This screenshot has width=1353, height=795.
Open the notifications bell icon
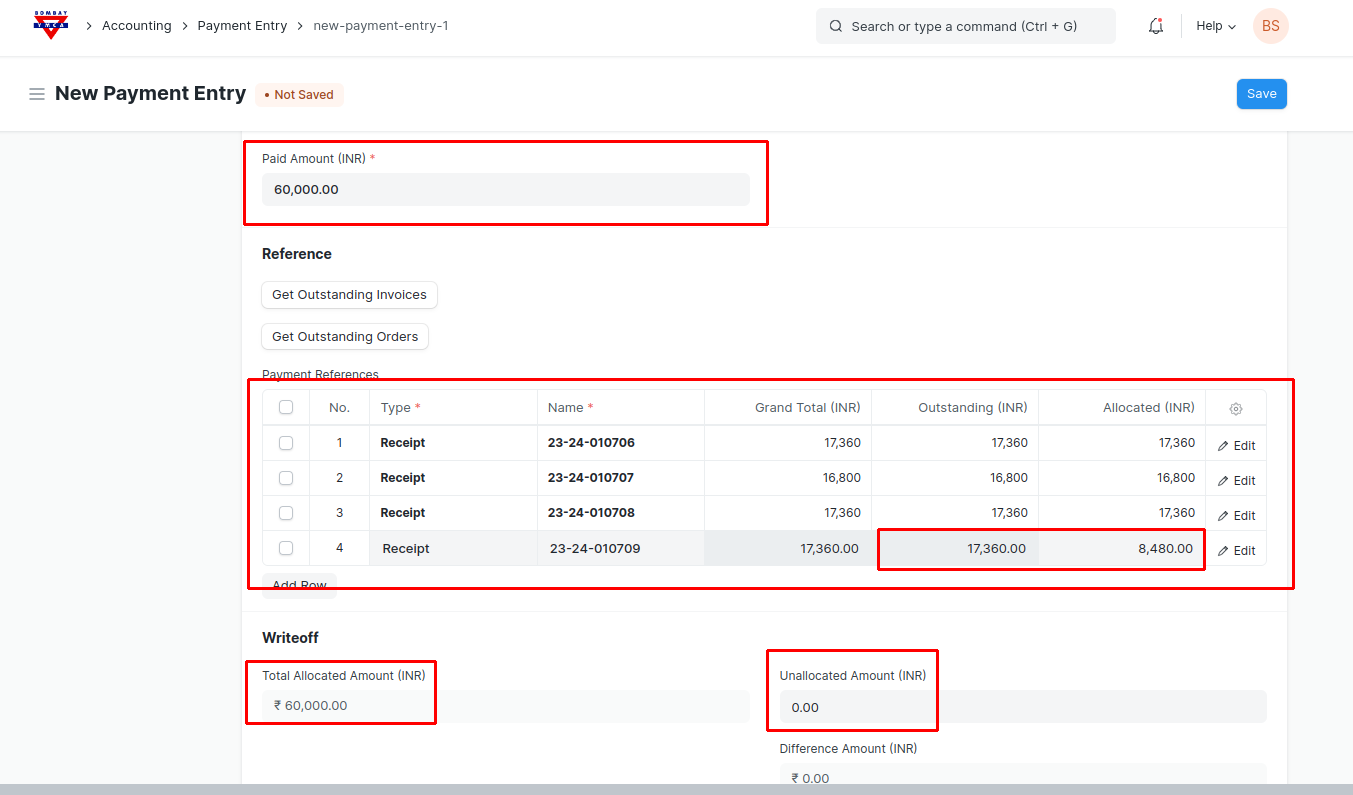tap(1156, 26)
